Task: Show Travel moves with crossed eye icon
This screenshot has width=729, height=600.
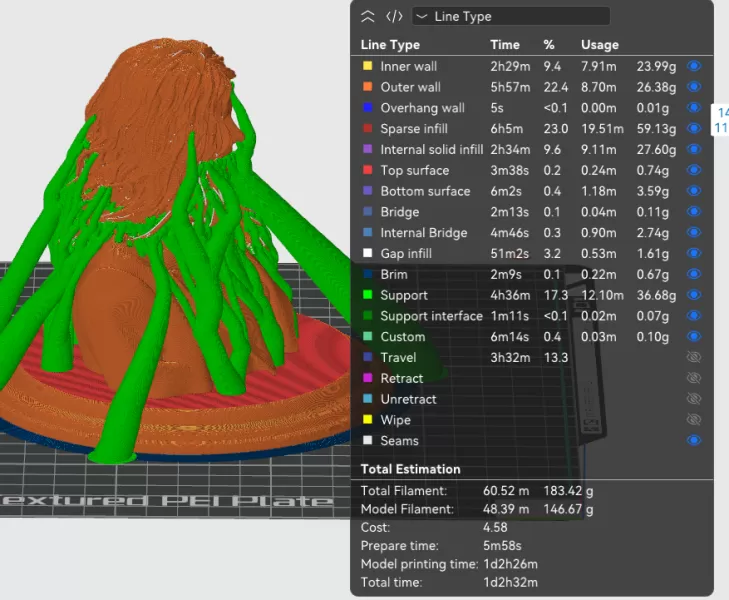Action: point(694,357)
